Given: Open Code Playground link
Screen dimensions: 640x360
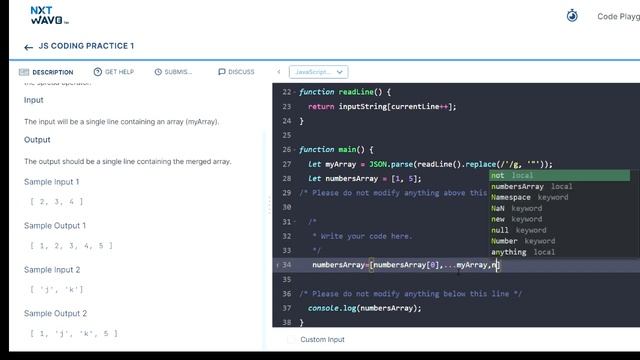Looking at the screenshot, I should tap(618, 17).
